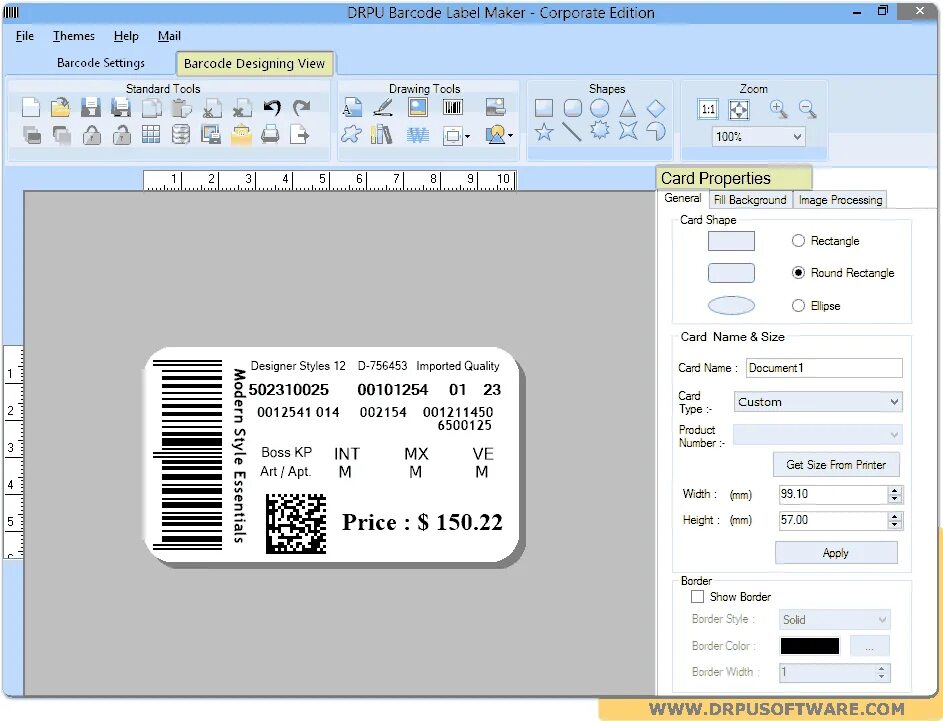The height and width of the screenshot is (721, 943).
Task: Open the Themes menu
Action: point(73,36)
